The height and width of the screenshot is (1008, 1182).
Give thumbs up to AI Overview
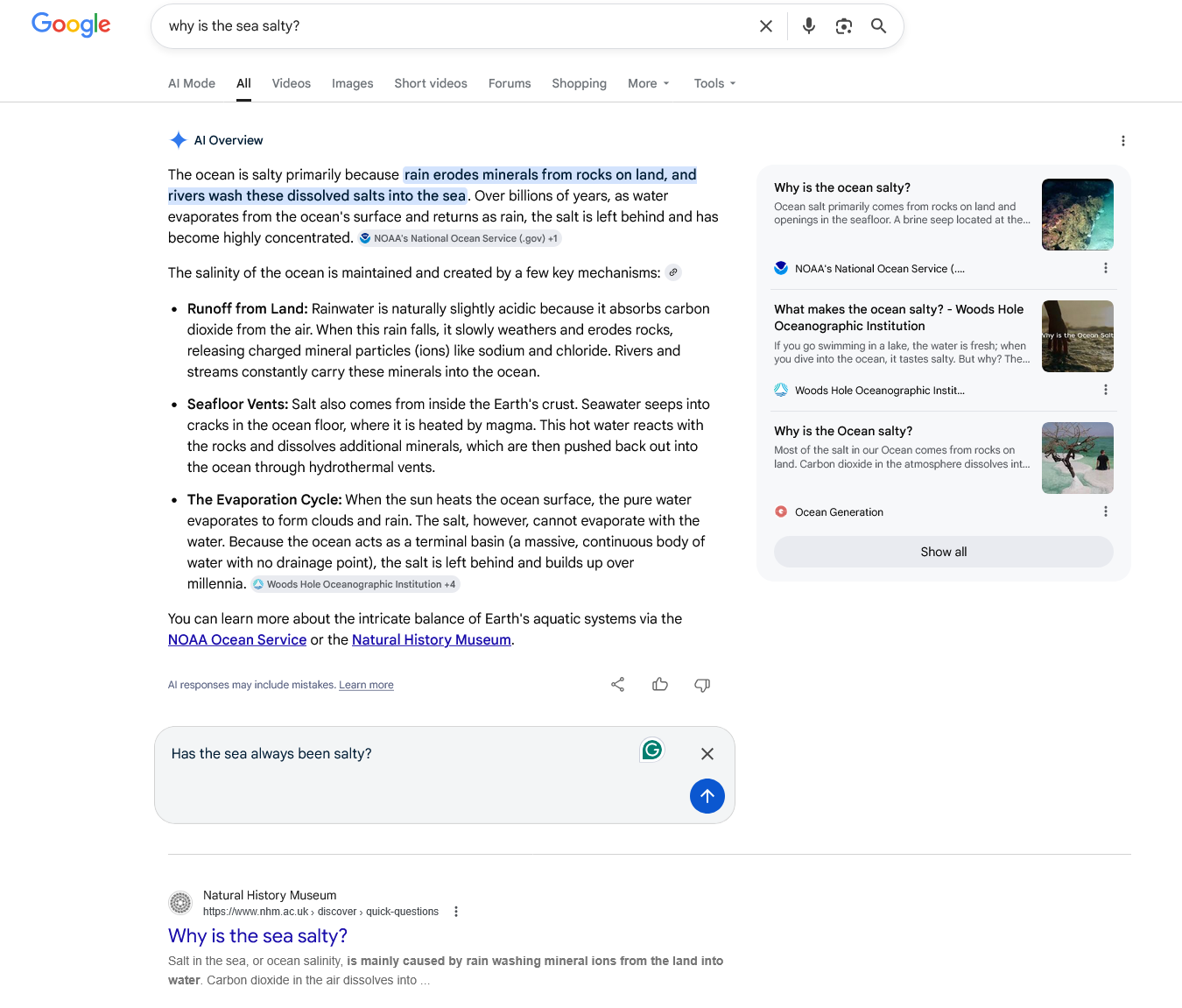(x=660, y=685)
